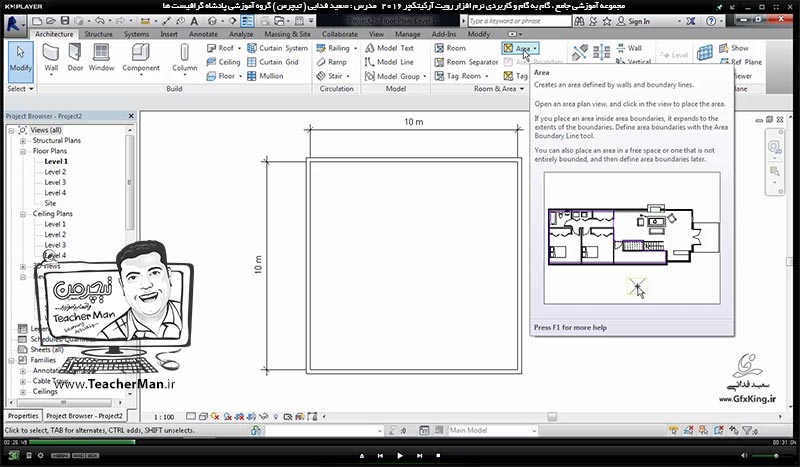This screenshot has height=467, width=800.
Task: Click the KMPlayer video progress bar
Action: [x=400, y=442]
